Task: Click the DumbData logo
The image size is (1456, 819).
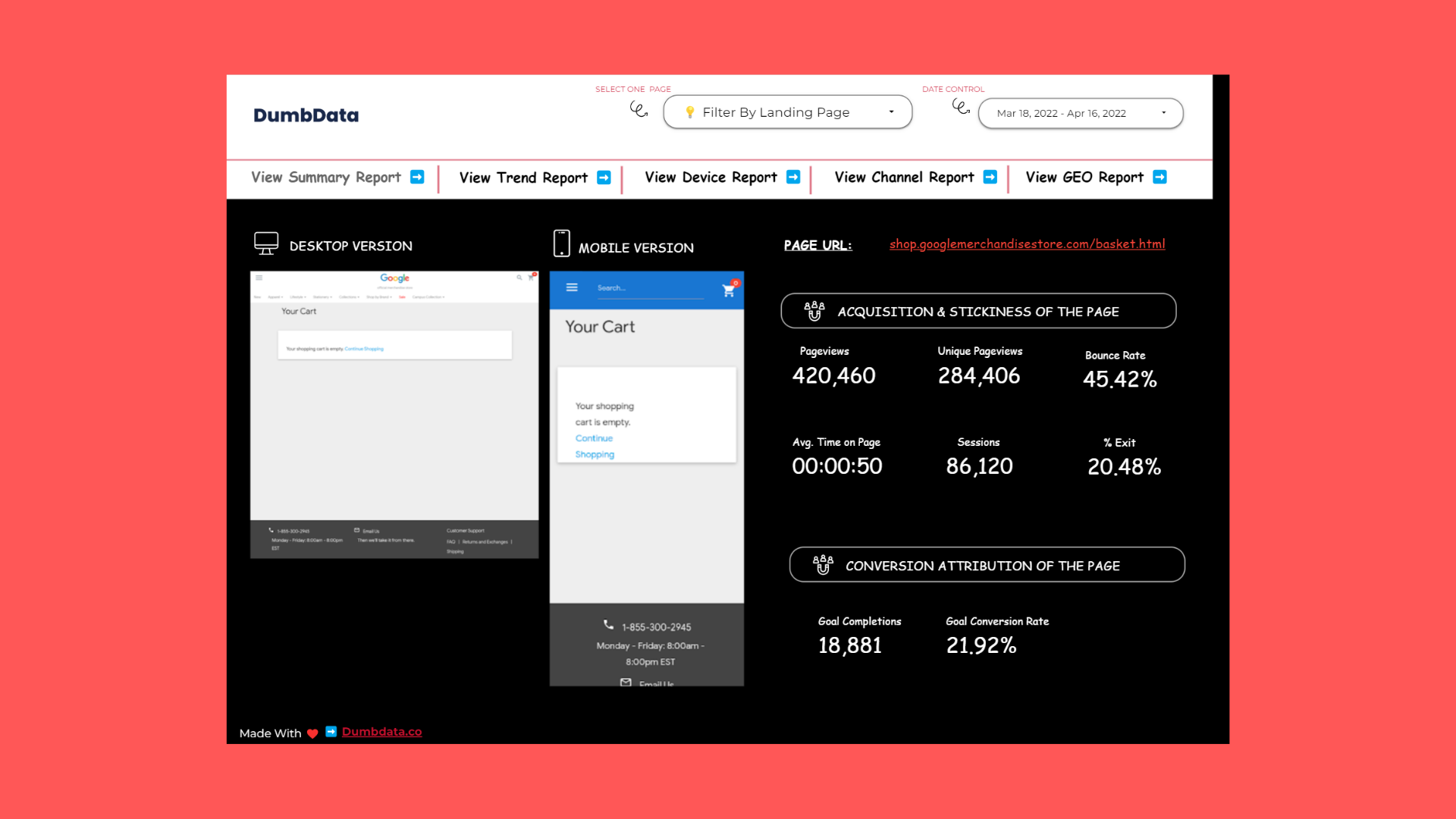Action: tap(306, 115)
